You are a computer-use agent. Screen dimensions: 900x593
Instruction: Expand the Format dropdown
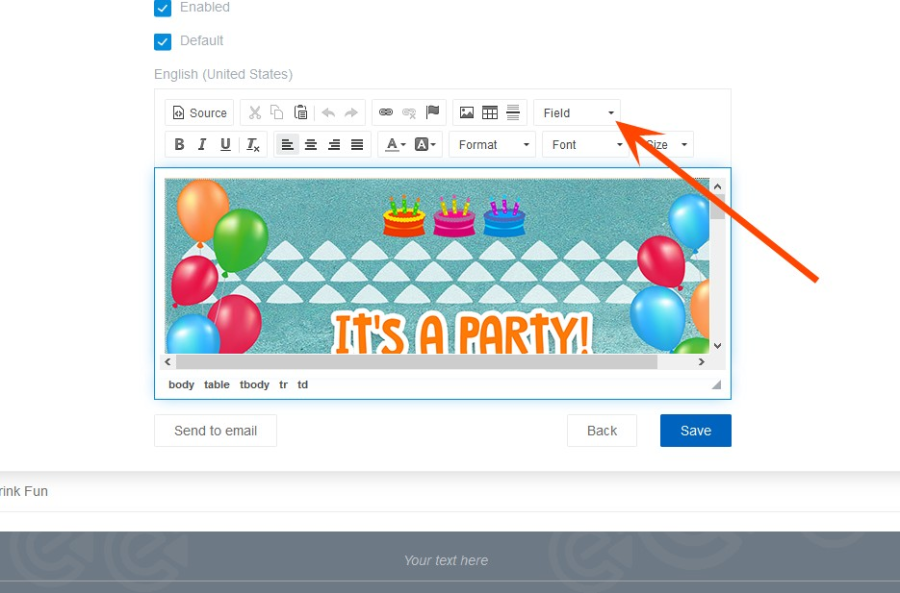pos(493,145)
